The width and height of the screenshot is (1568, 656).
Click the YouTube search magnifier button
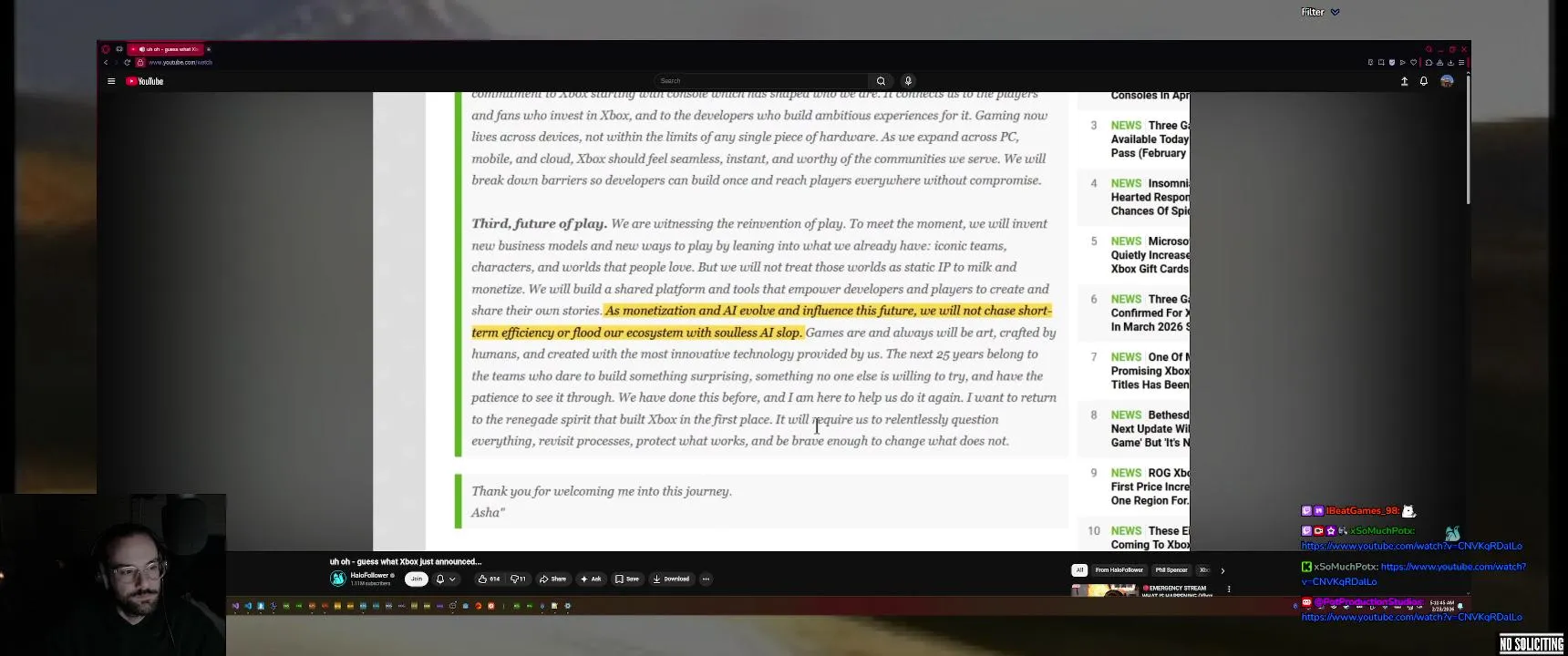(x=881, y=81)
